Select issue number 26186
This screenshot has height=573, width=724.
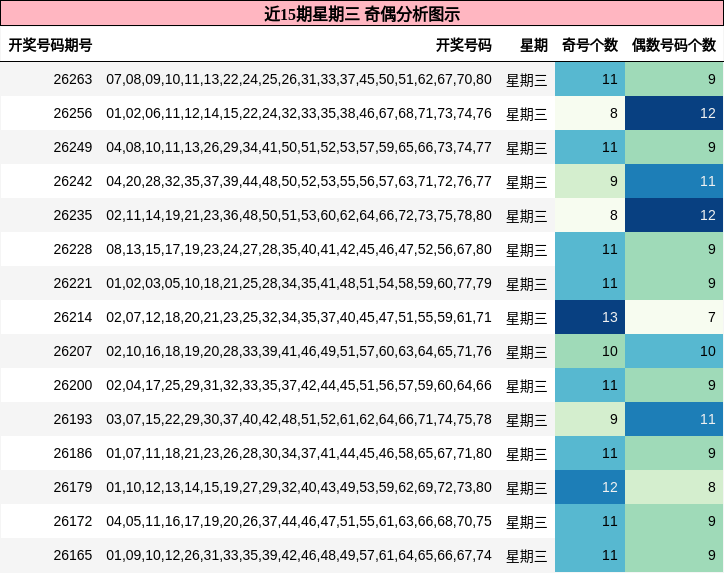pyautogui.click(x=72, y=453)
